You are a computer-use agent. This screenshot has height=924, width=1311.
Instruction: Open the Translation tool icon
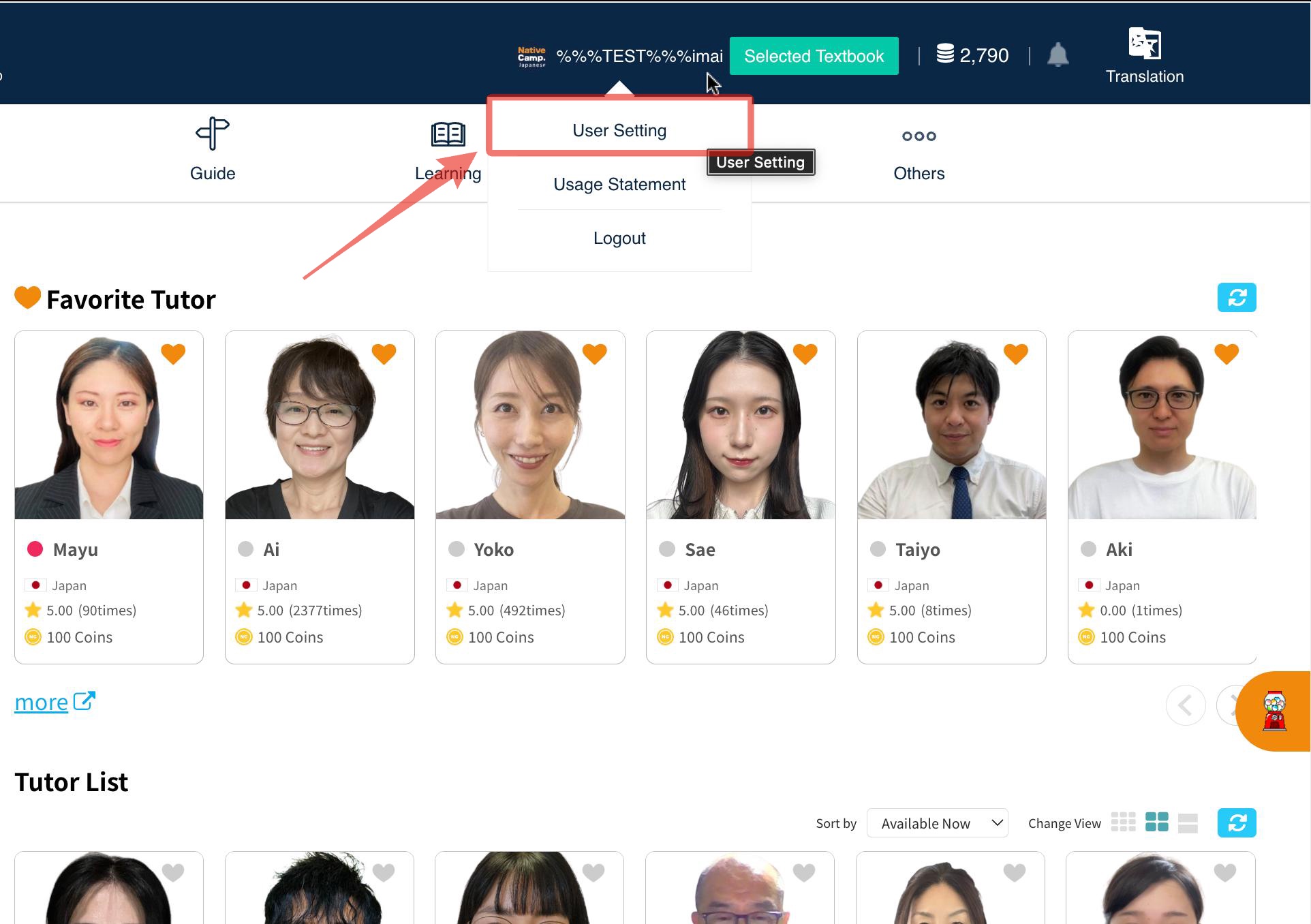[x=1145, y=43]
